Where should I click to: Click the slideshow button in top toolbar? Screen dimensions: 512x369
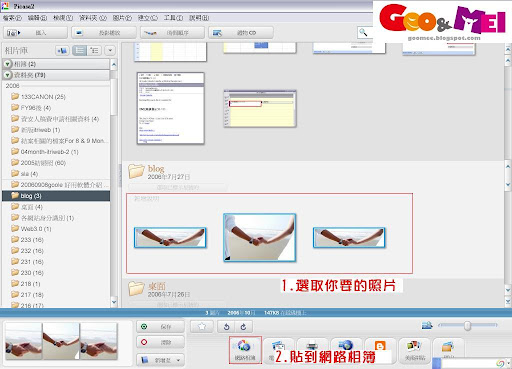point(104,33)
